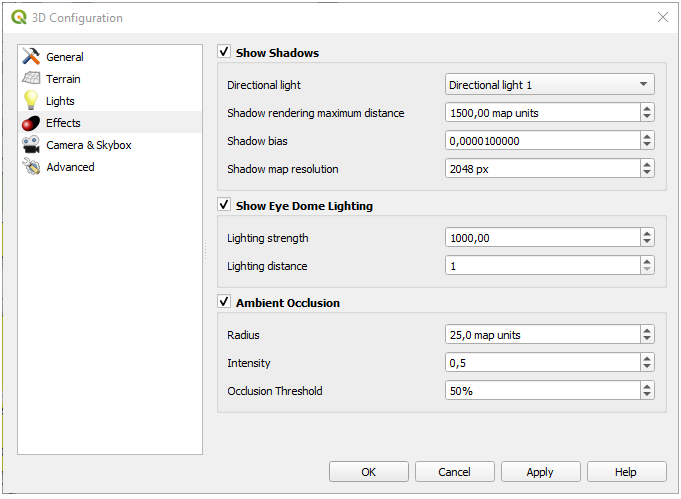Switch to Camera & Skybox page
The height and width of the screenshot is (499, 681).
click(x=88, y=145)
